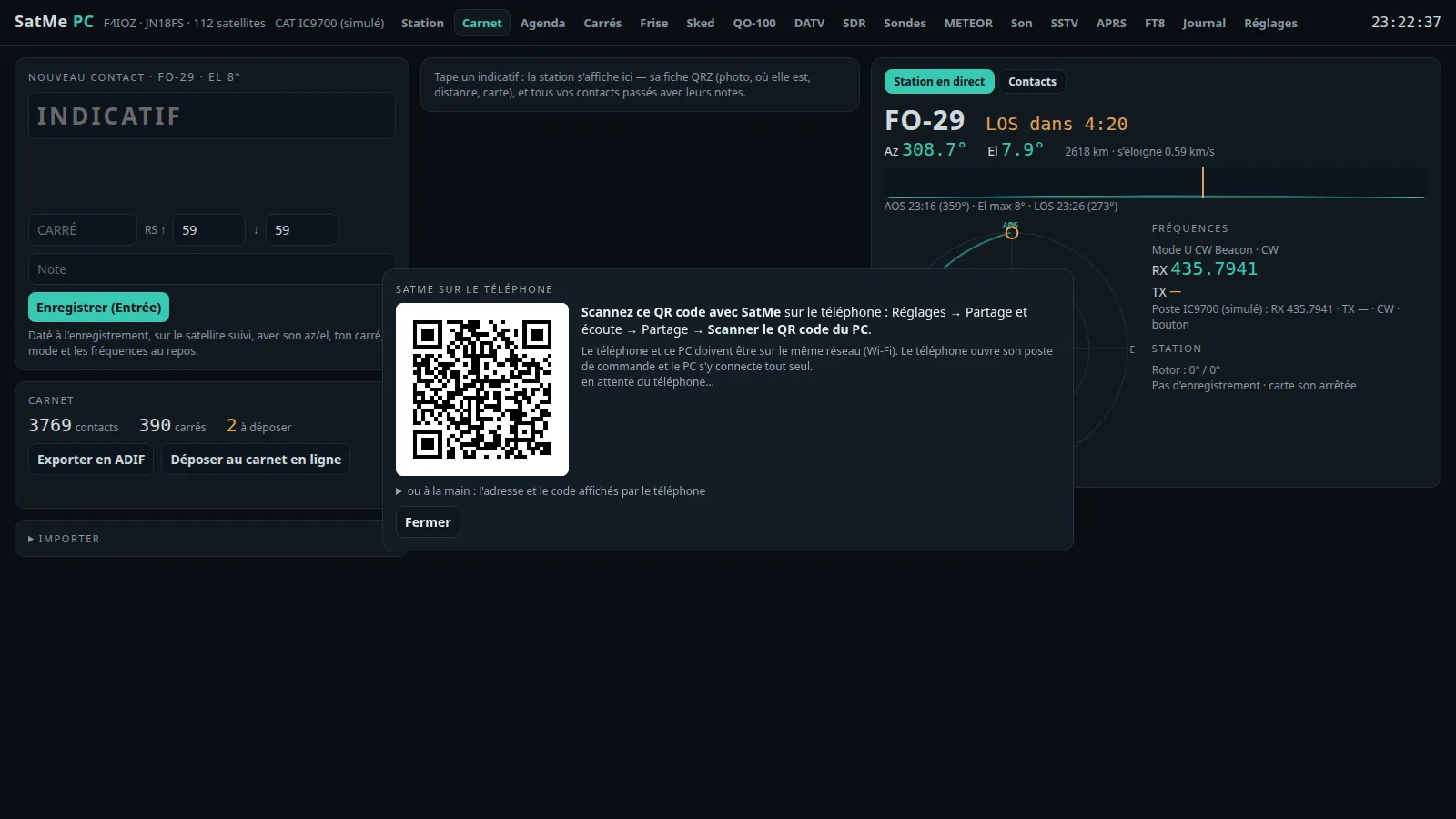Open the Carrés tab
Screen dimensions: 1456x819
point(602,23)
